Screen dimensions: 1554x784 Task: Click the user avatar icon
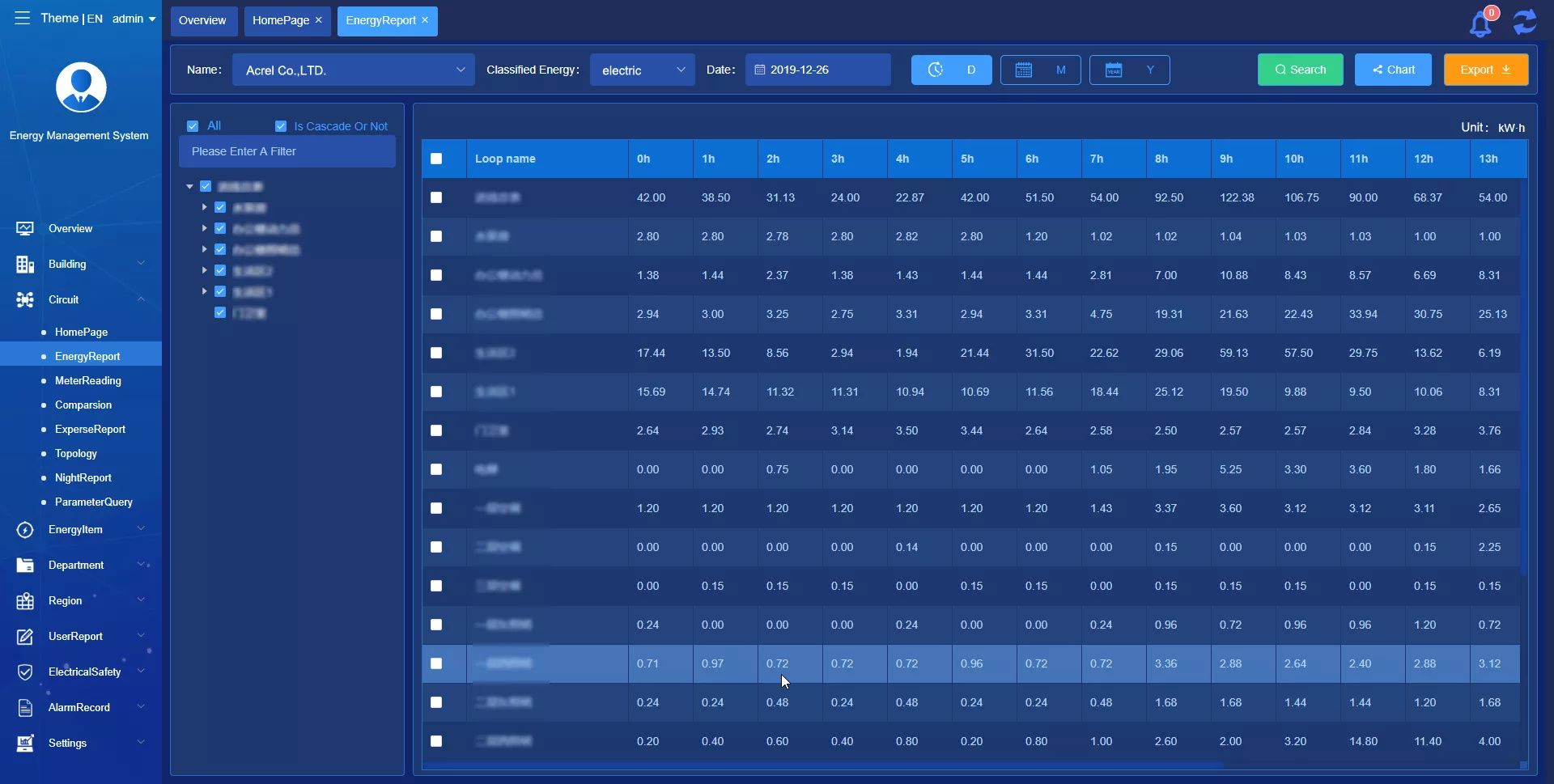(x=81, y=87)
